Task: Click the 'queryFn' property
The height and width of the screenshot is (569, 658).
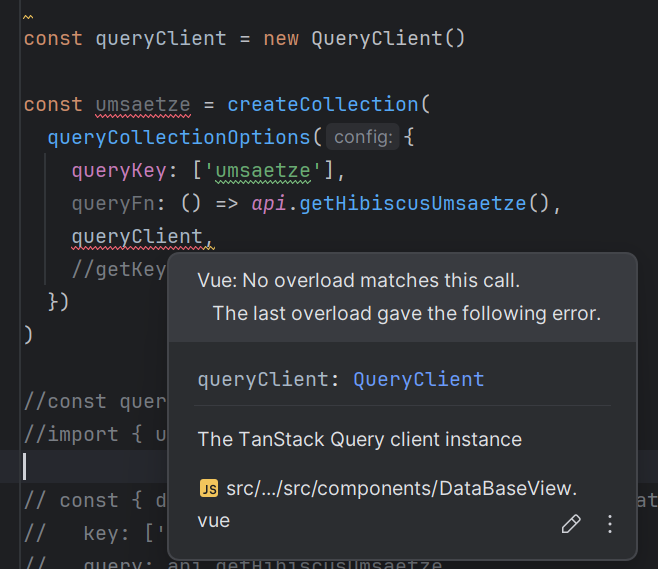Action: (113, 204)
